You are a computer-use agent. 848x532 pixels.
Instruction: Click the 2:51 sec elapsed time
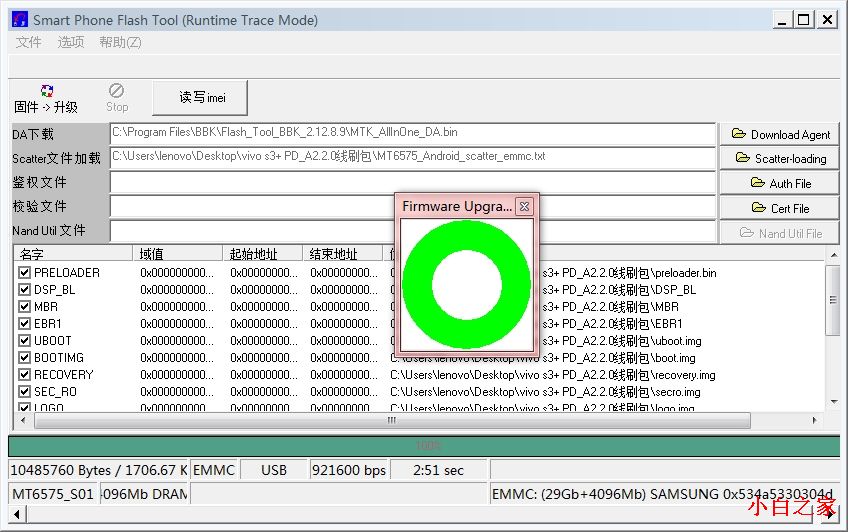[x=439, y=470]
